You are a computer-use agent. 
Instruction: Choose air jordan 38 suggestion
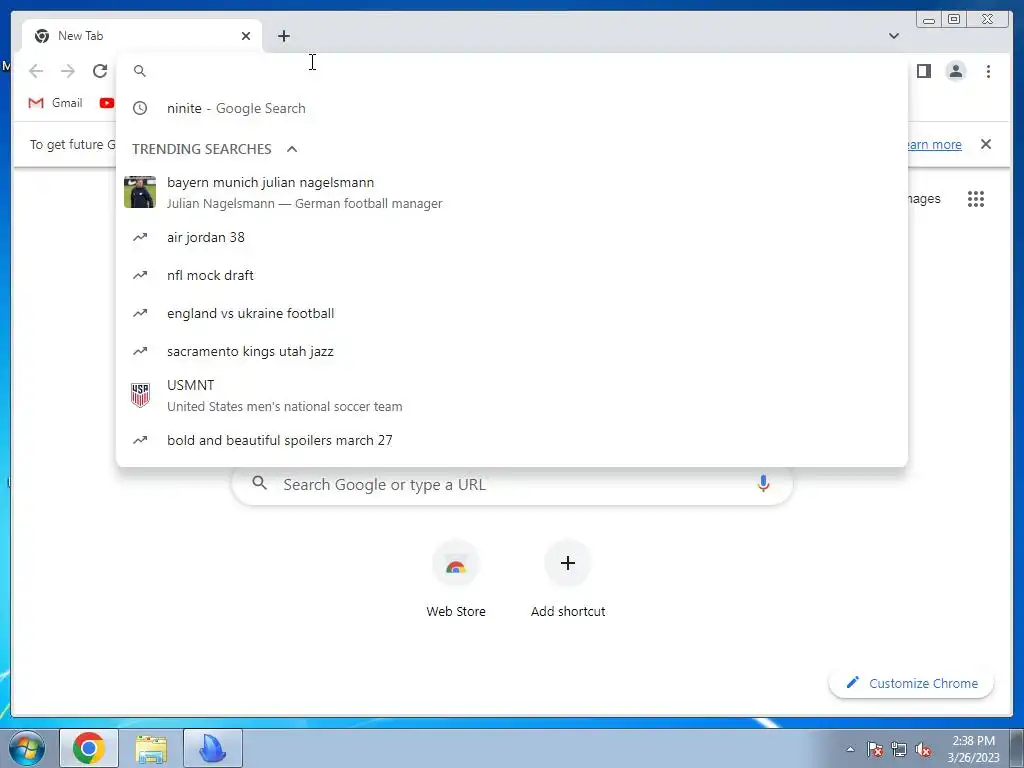click(511, 237)
